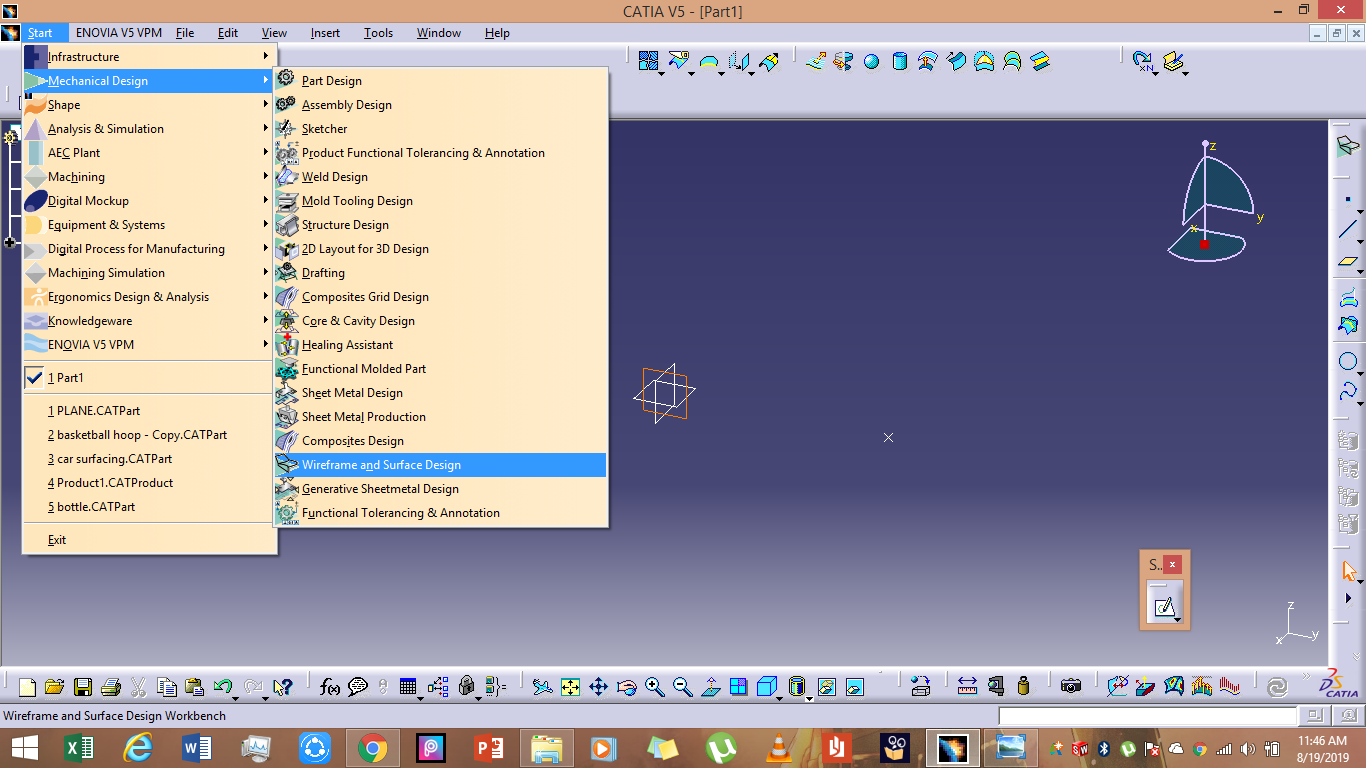Click the Zoom Out magnifier
The image size is (1366, 768).
pyautogui.click(x=683, y=687)
